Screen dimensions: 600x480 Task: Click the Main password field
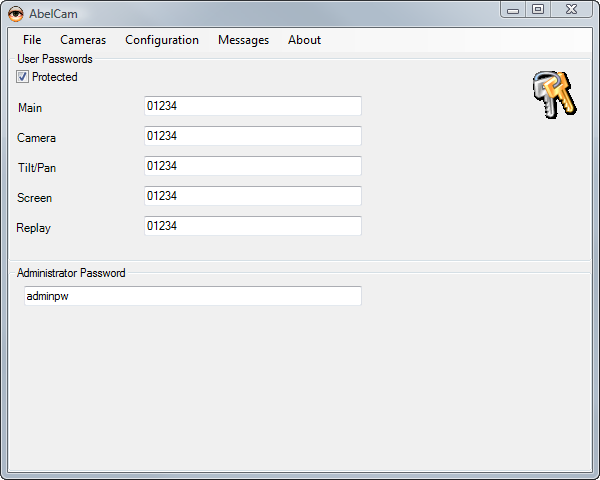tap(253, 106)
